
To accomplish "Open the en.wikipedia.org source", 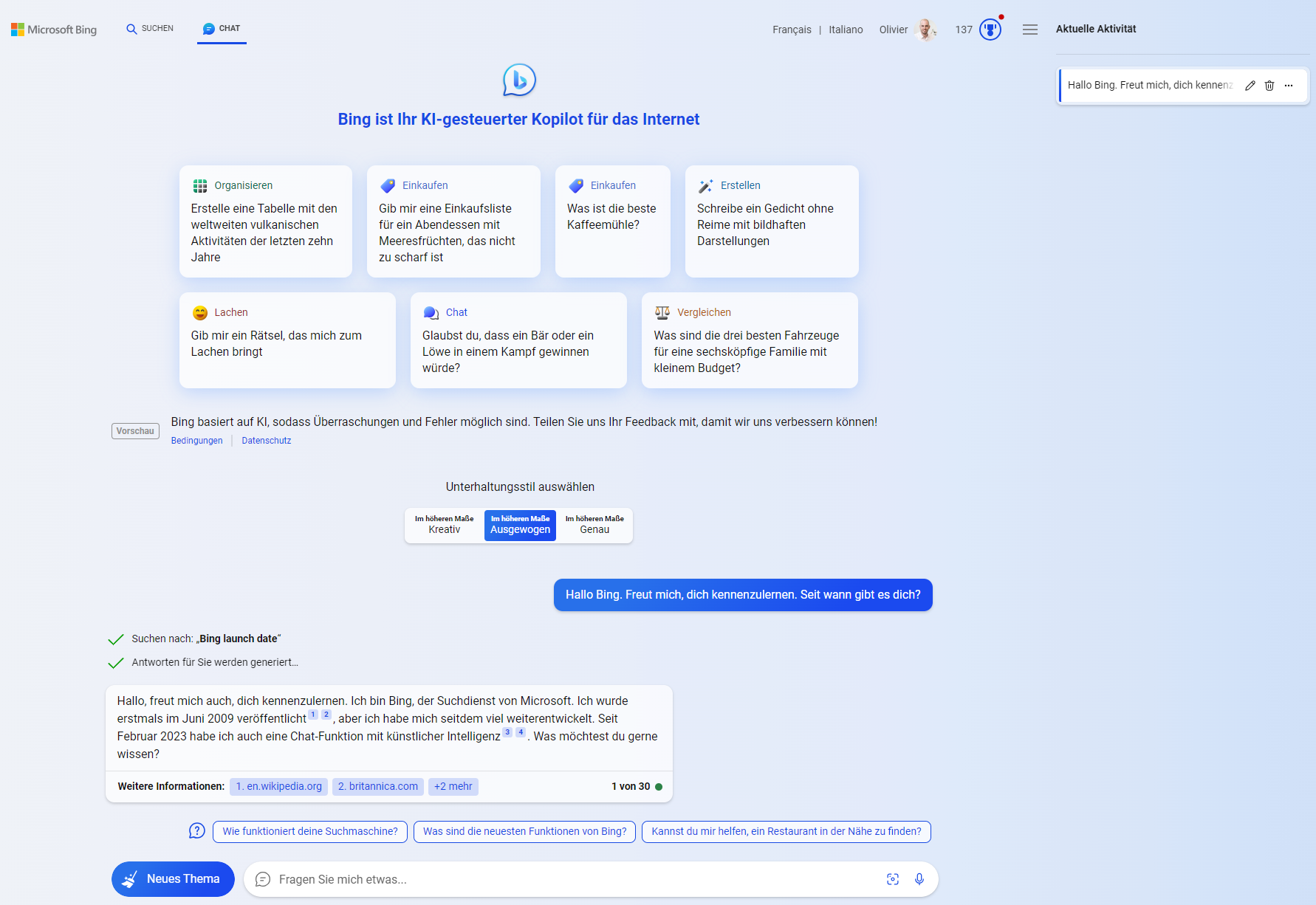I will point(279,787).
